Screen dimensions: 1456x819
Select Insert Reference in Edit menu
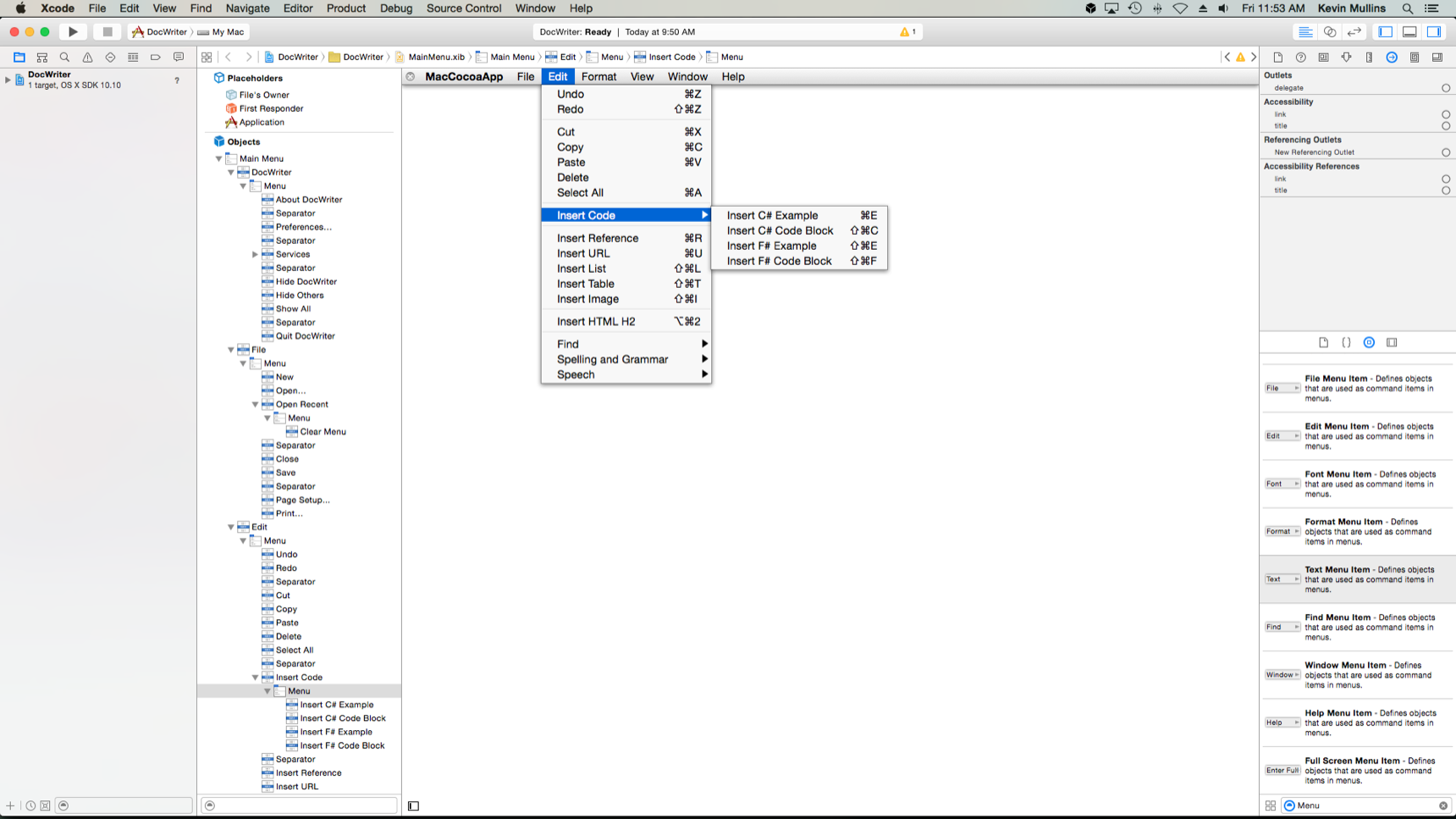click(x=626, y=238)
